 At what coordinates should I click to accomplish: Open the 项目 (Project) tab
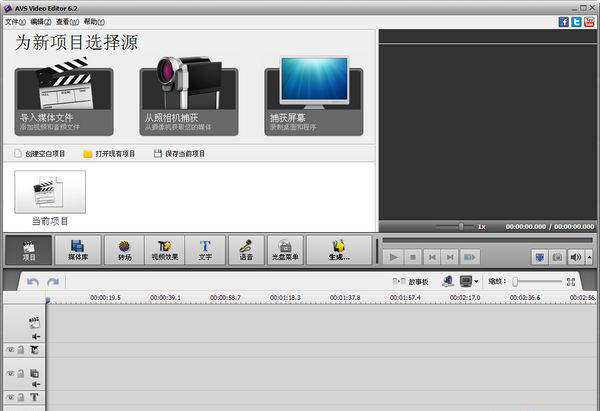[x=29, y=250]
